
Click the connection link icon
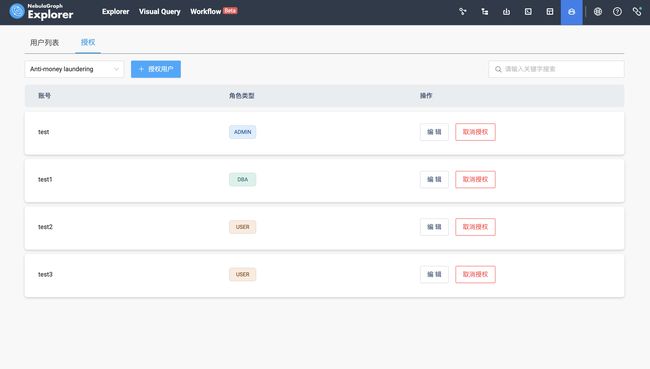point(637,12)
